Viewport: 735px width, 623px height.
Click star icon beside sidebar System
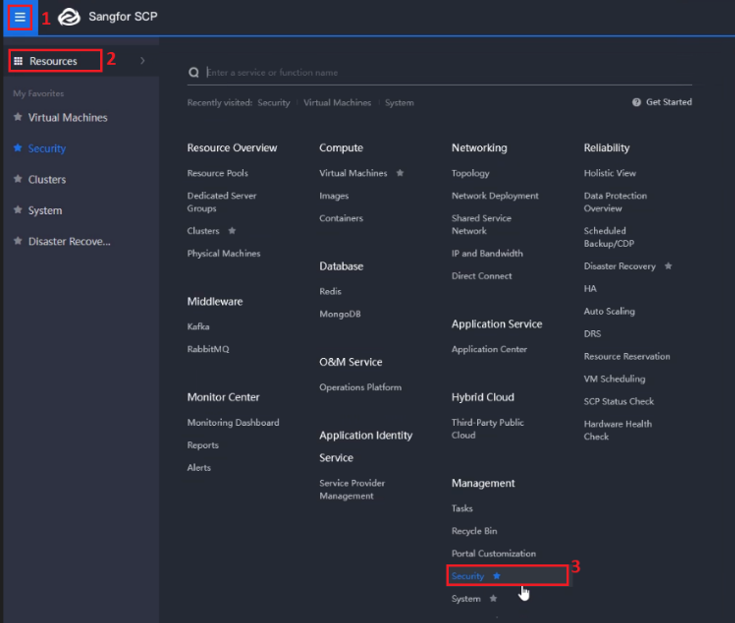[18, 211]
